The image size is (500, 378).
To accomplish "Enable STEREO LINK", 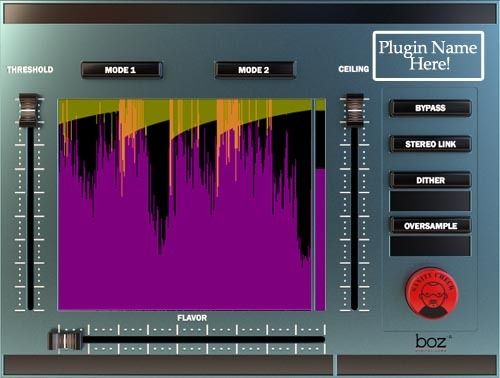I will pos(430,144).
